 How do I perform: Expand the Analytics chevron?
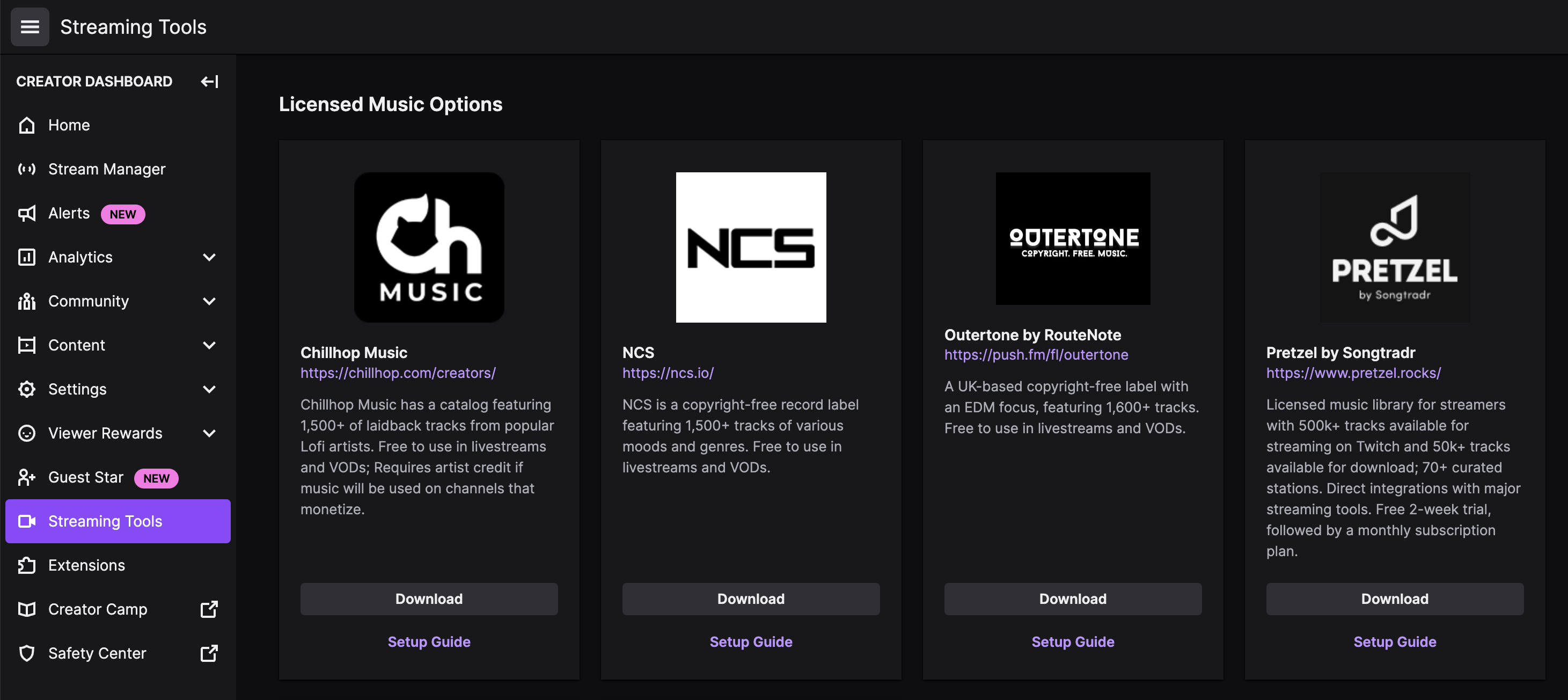pyautogui.click(x=209, y=258)
